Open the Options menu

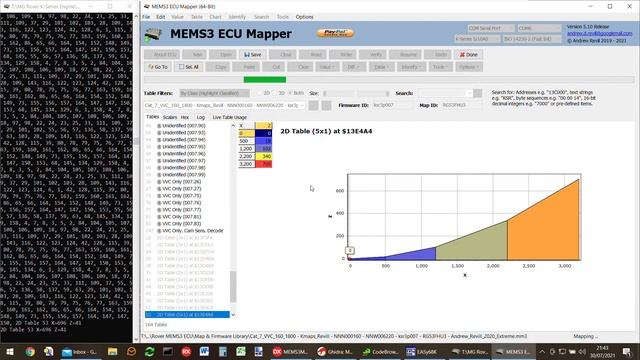[304, 17]
